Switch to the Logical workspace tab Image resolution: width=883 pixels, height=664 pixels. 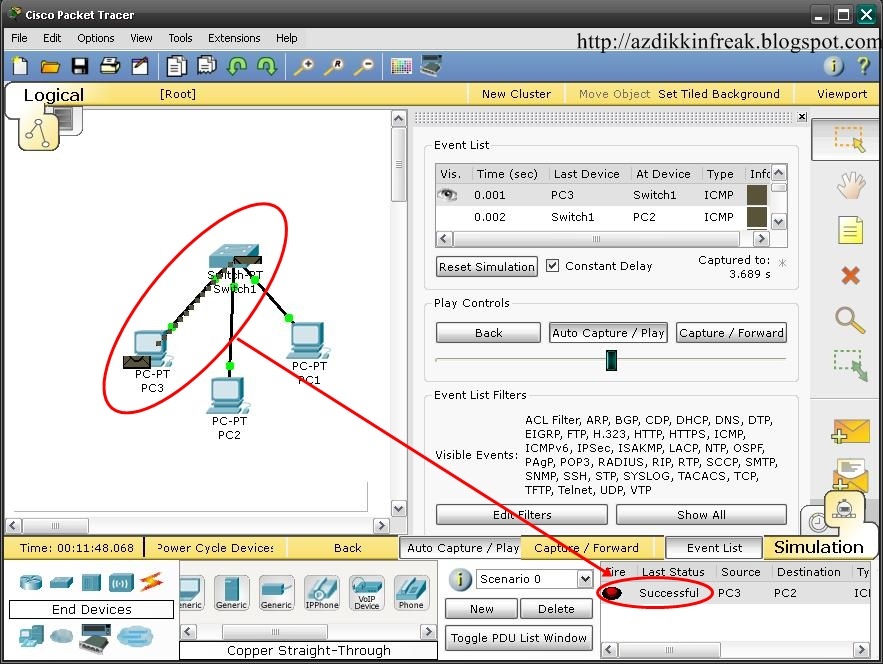53,95
